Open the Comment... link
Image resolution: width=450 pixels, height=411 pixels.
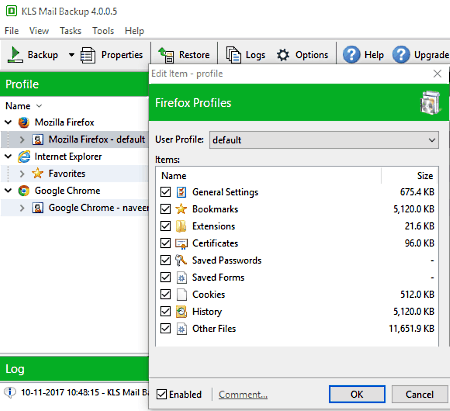tap(243, 395)
